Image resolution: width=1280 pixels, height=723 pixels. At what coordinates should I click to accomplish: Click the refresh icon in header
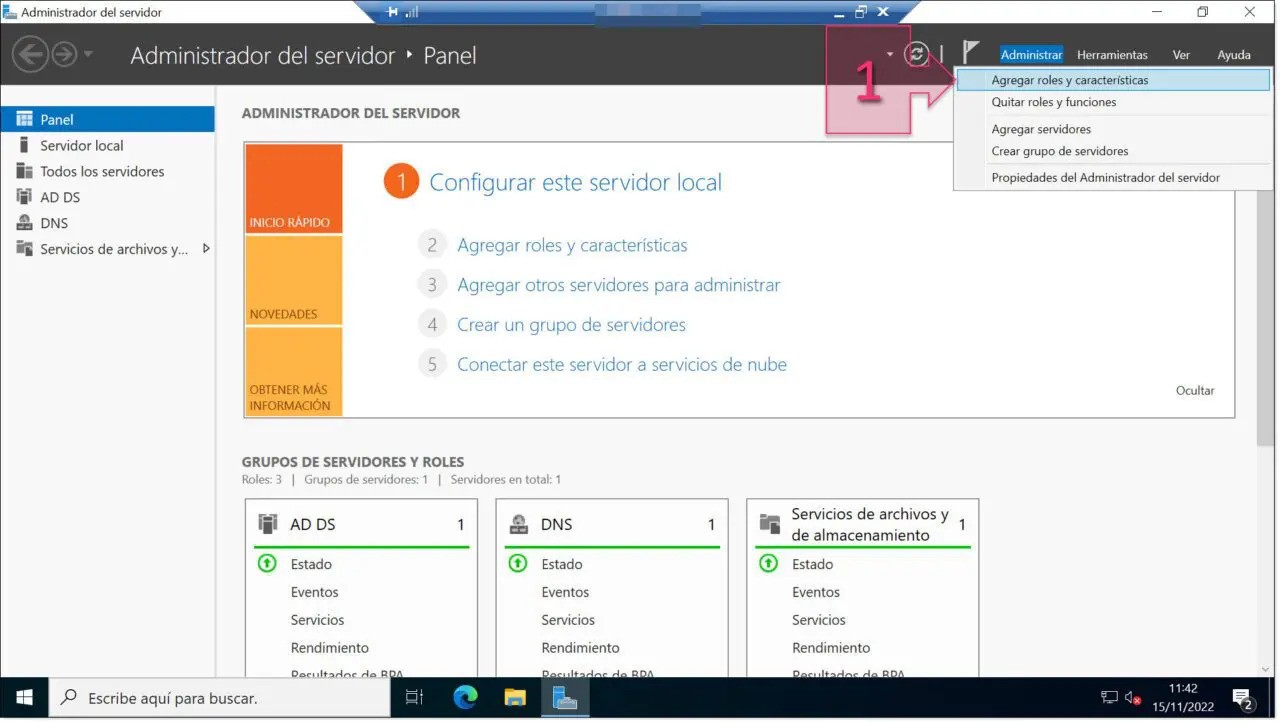[x=916, y=54]
